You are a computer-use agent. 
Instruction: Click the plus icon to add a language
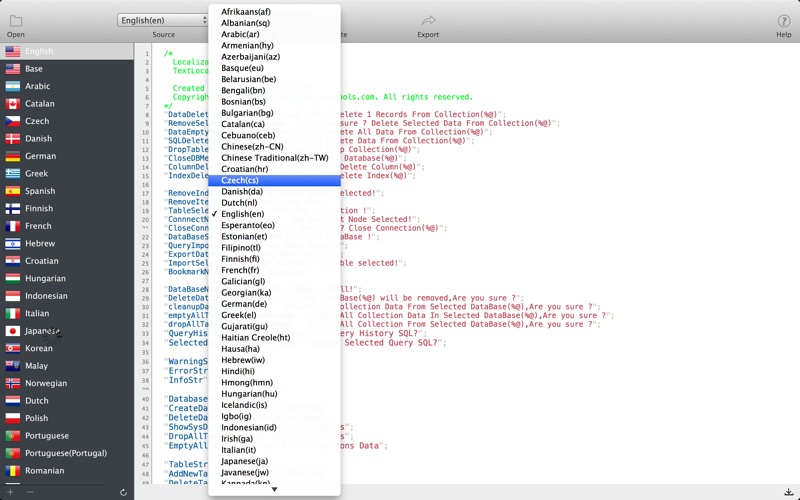point(10,492)
